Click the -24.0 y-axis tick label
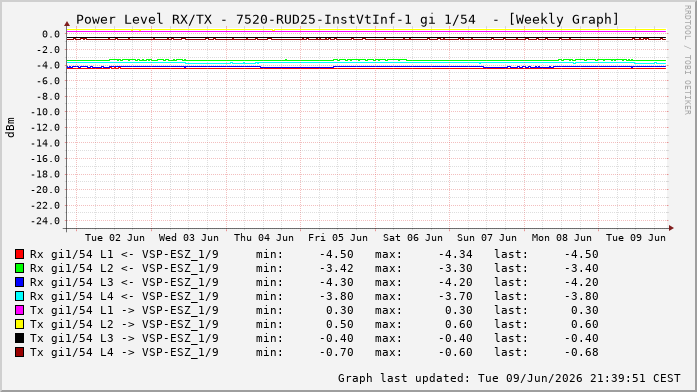Viewport: 697px width, 392px height. pyautogui.click(x=45, y=221)
